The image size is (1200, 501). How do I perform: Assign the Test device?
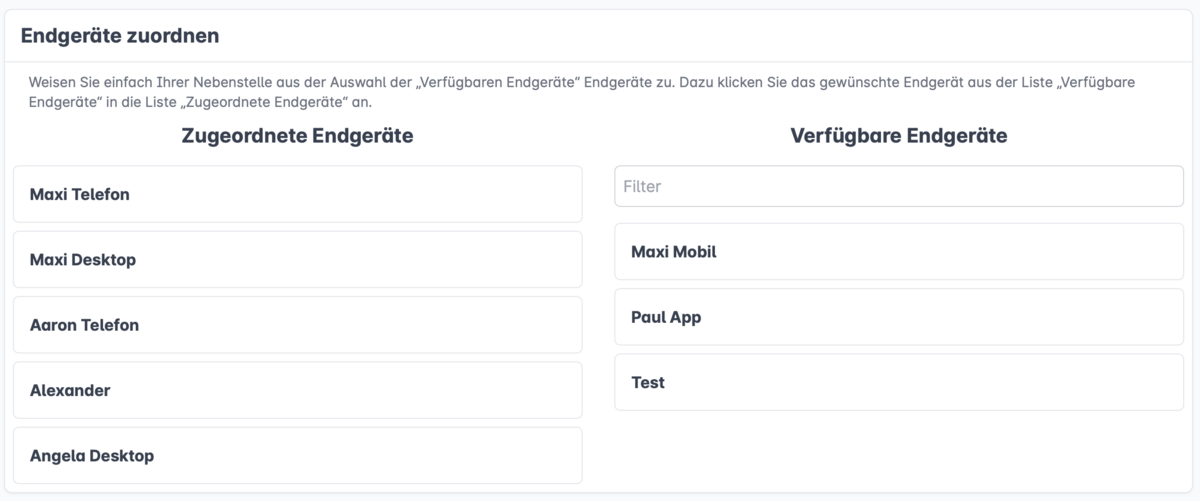898,382
